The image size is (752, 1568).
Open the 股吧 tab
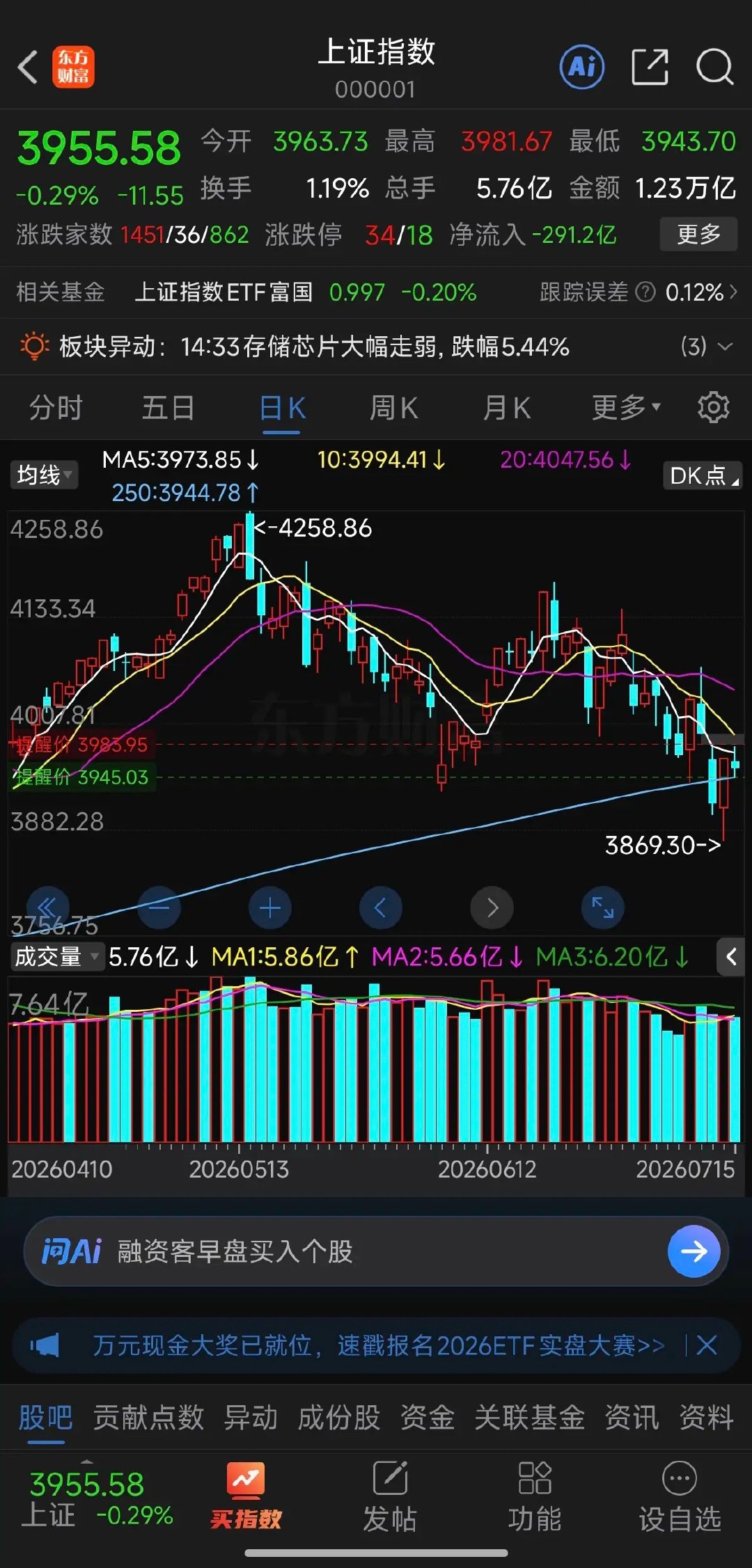(x=45, y=1417)
